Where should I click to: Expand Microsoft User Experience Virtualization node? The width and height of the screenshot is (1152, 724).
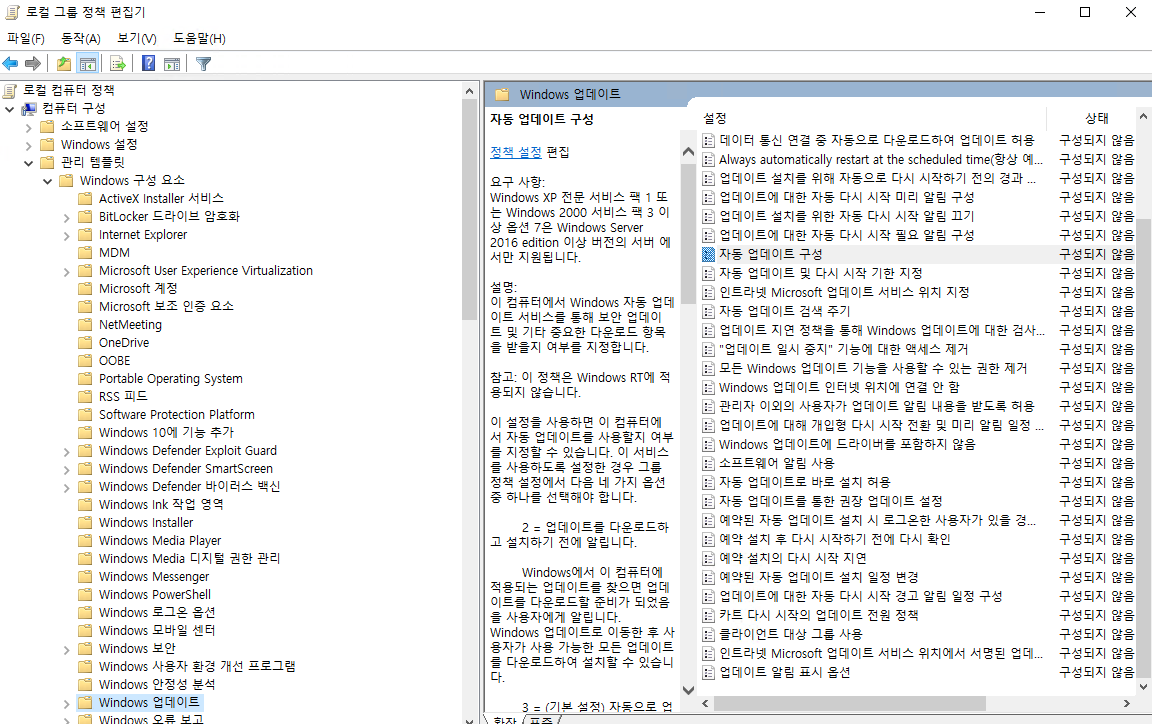click(67, 272)
